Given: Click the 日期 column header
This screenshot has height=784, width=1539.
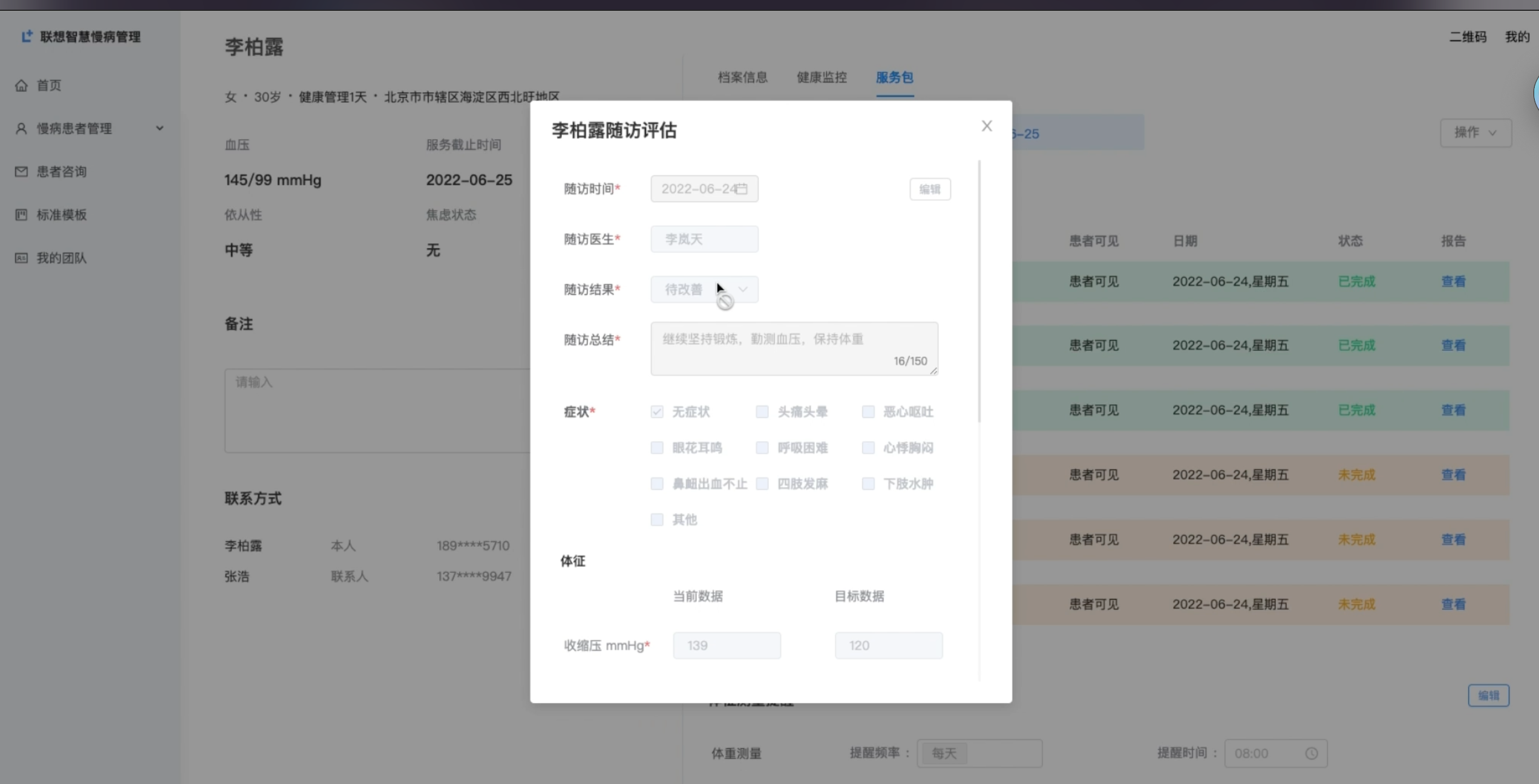Looking at the screenshot, I should coord(1185,241).
